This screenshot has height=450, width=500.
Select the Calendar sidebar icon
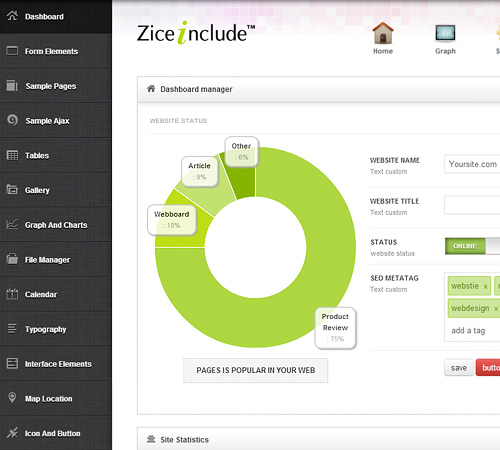click(x=12, y=294)
